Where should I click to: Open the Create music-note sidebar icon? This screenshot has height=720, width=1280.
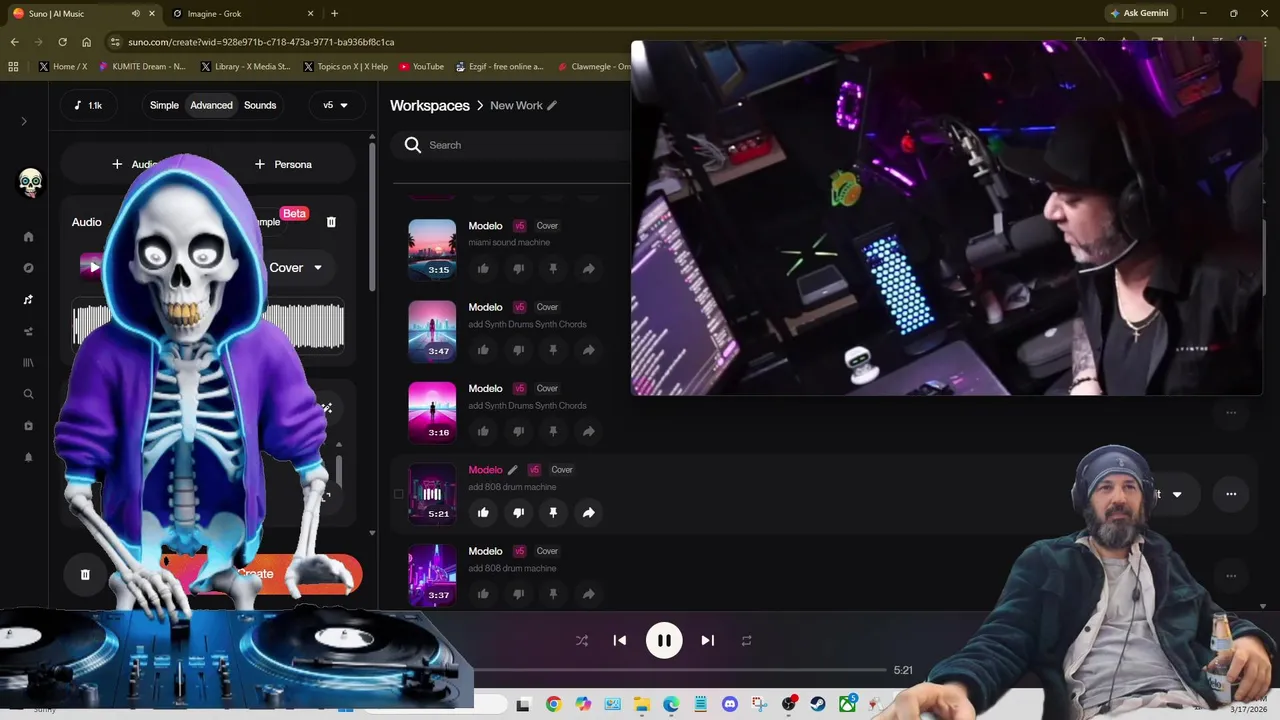click(x=28, y=300)
